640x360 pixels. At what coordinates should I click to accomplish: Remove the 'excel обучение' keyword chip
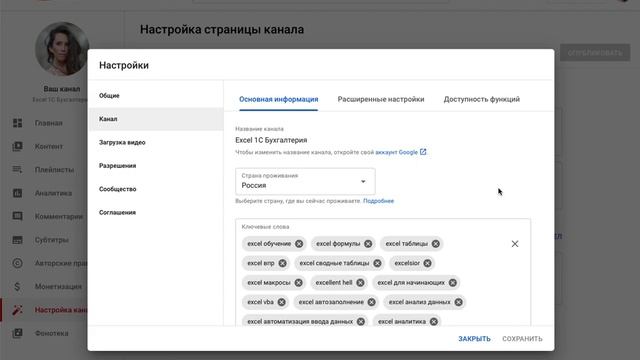pos(299,244)
